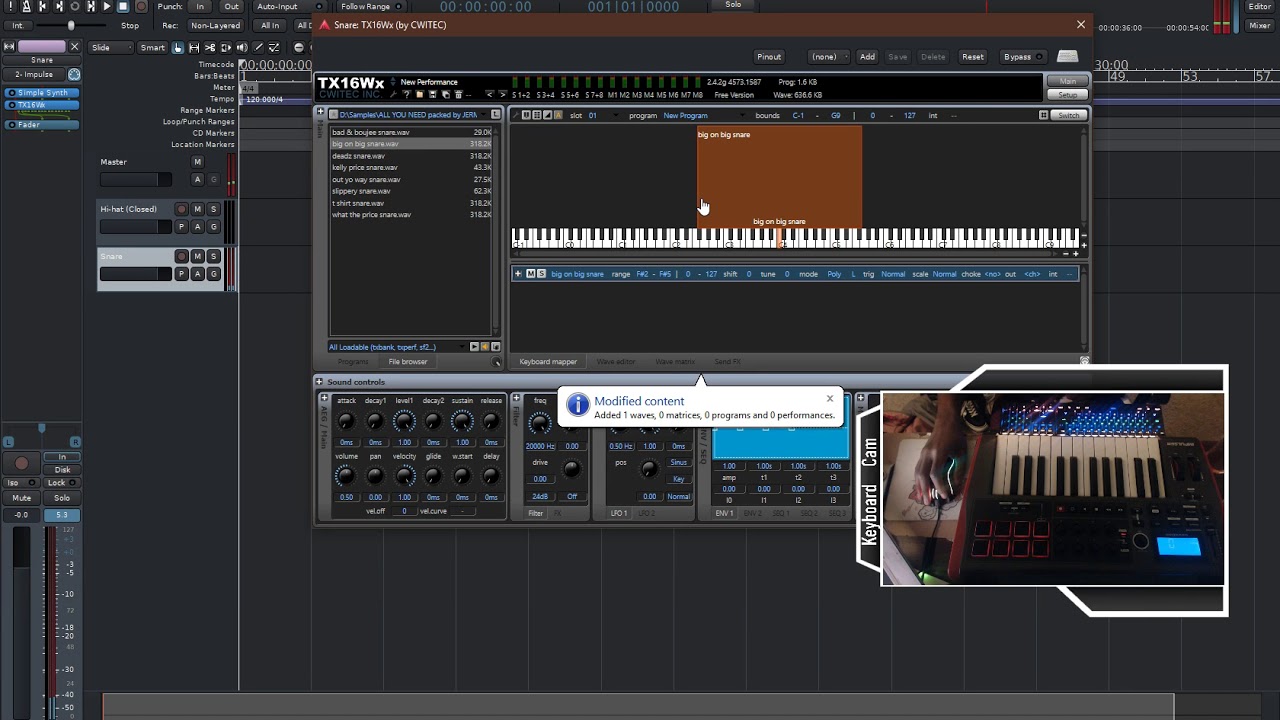This screenshot has height=720, width=1280.
Task: Click Pinout in the plugin window
Action: 769,57
